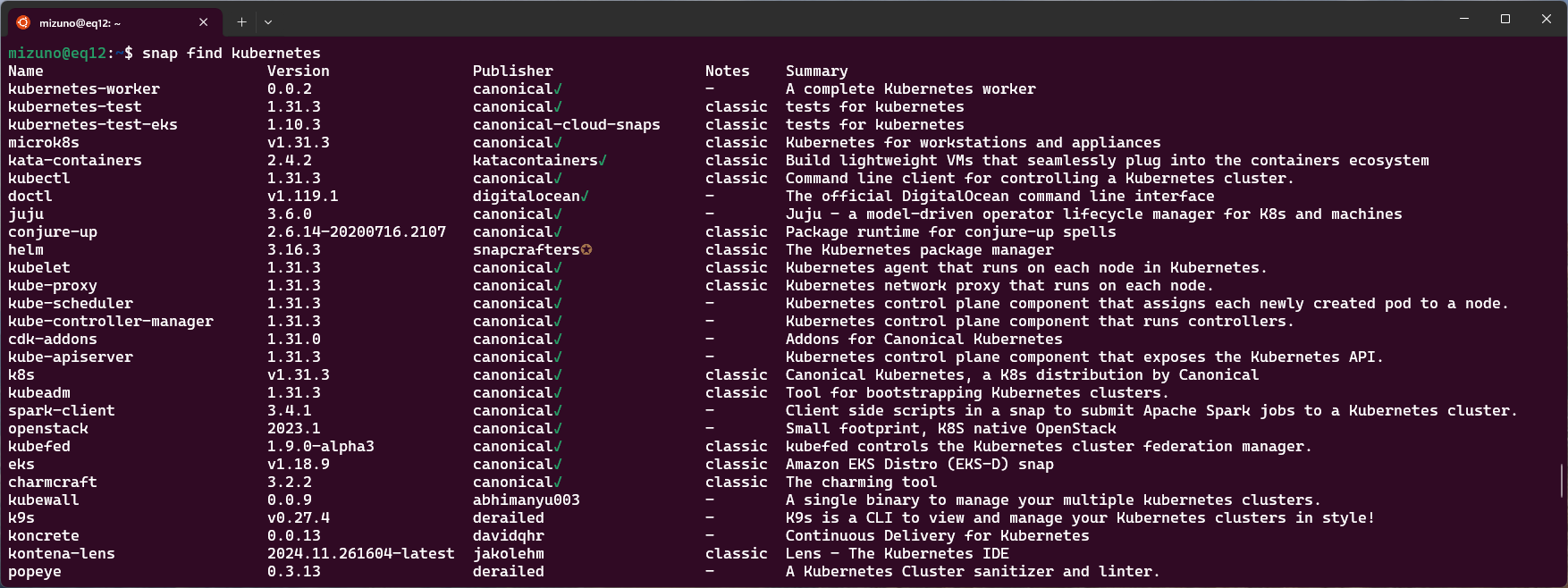Click the 'k9s' package name
The width and height of the screenshot is (1568, 588).
tap(21, 518)
